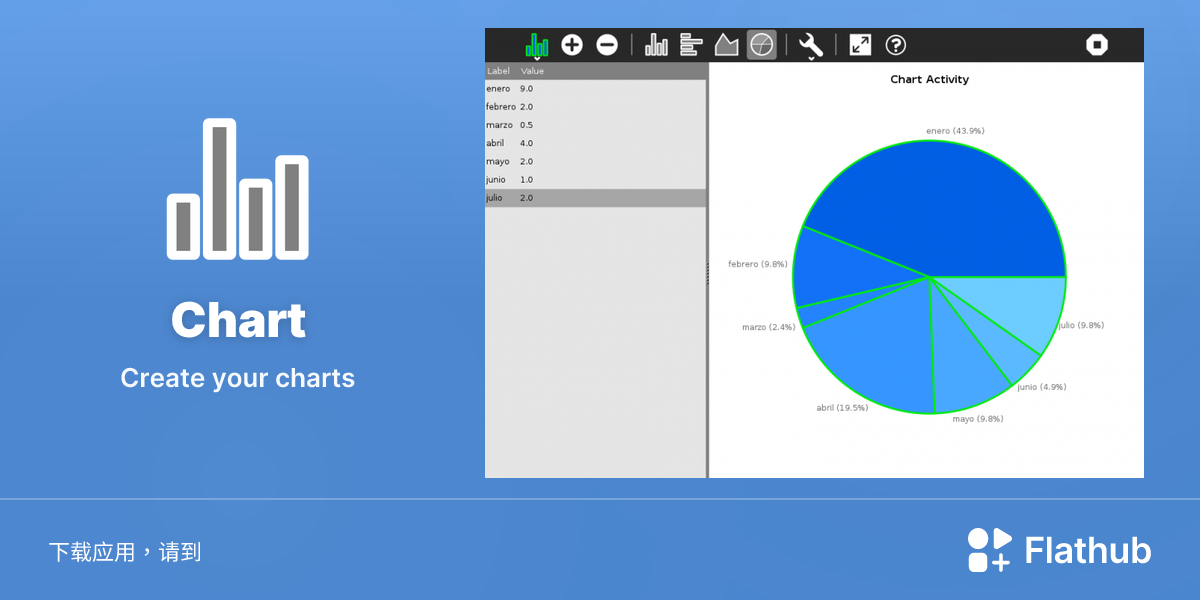
Task: Select the highlighted julio row
Action: pos(596,198)
